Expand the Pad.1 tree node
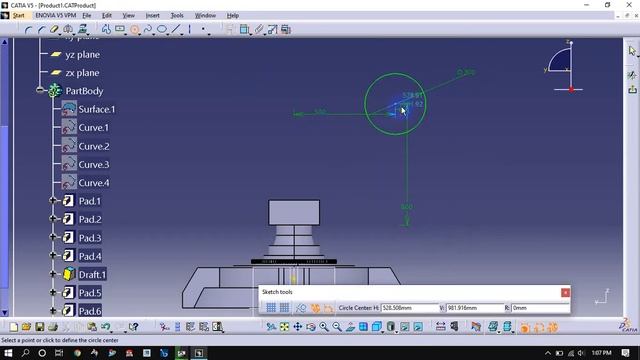Screen dimensions: 640x360 (x=53, y=200)
